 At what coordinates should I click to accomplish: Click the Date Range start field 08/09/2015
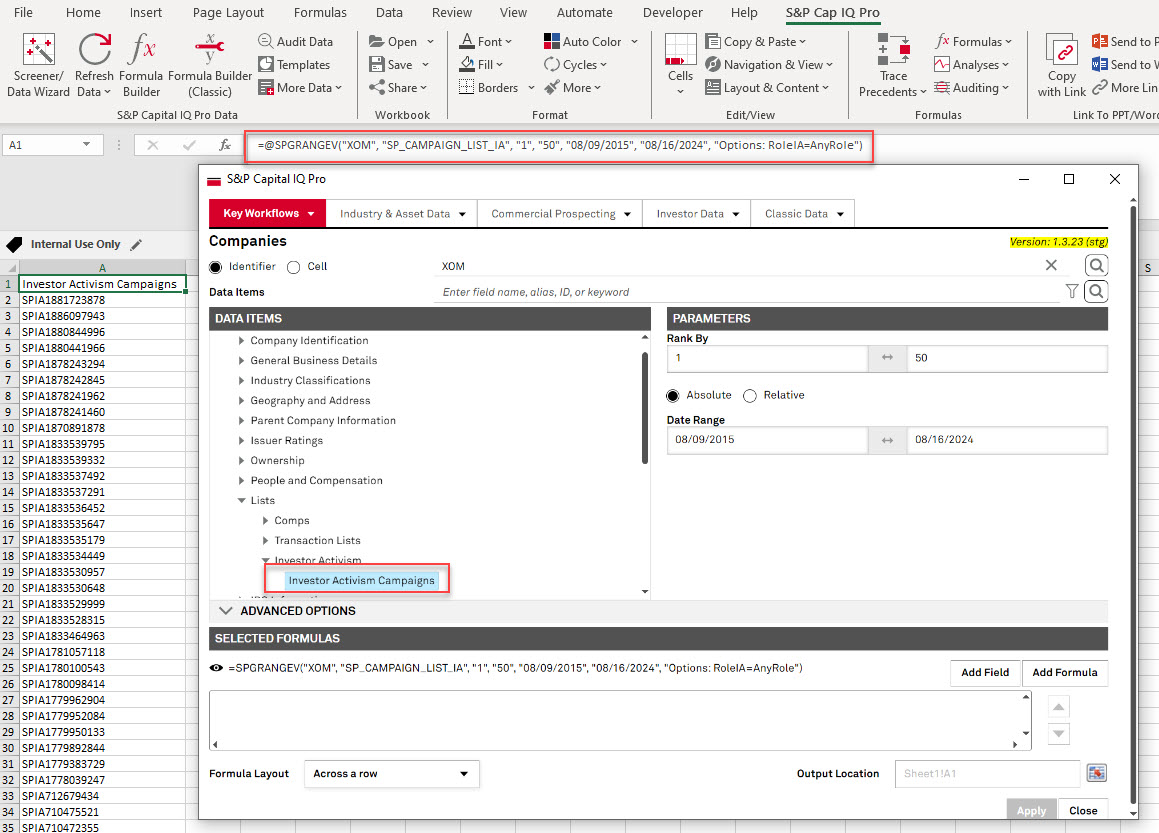pyautogui.click(x=767, y=439)
